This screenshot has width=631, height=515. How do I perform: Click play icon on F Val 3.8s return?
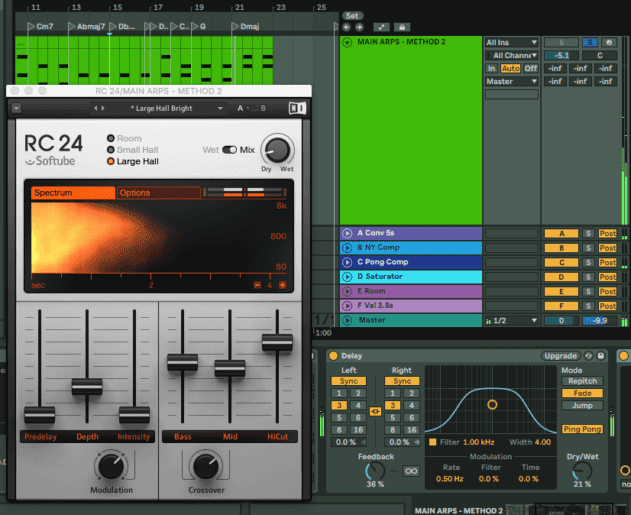(347, 306)
